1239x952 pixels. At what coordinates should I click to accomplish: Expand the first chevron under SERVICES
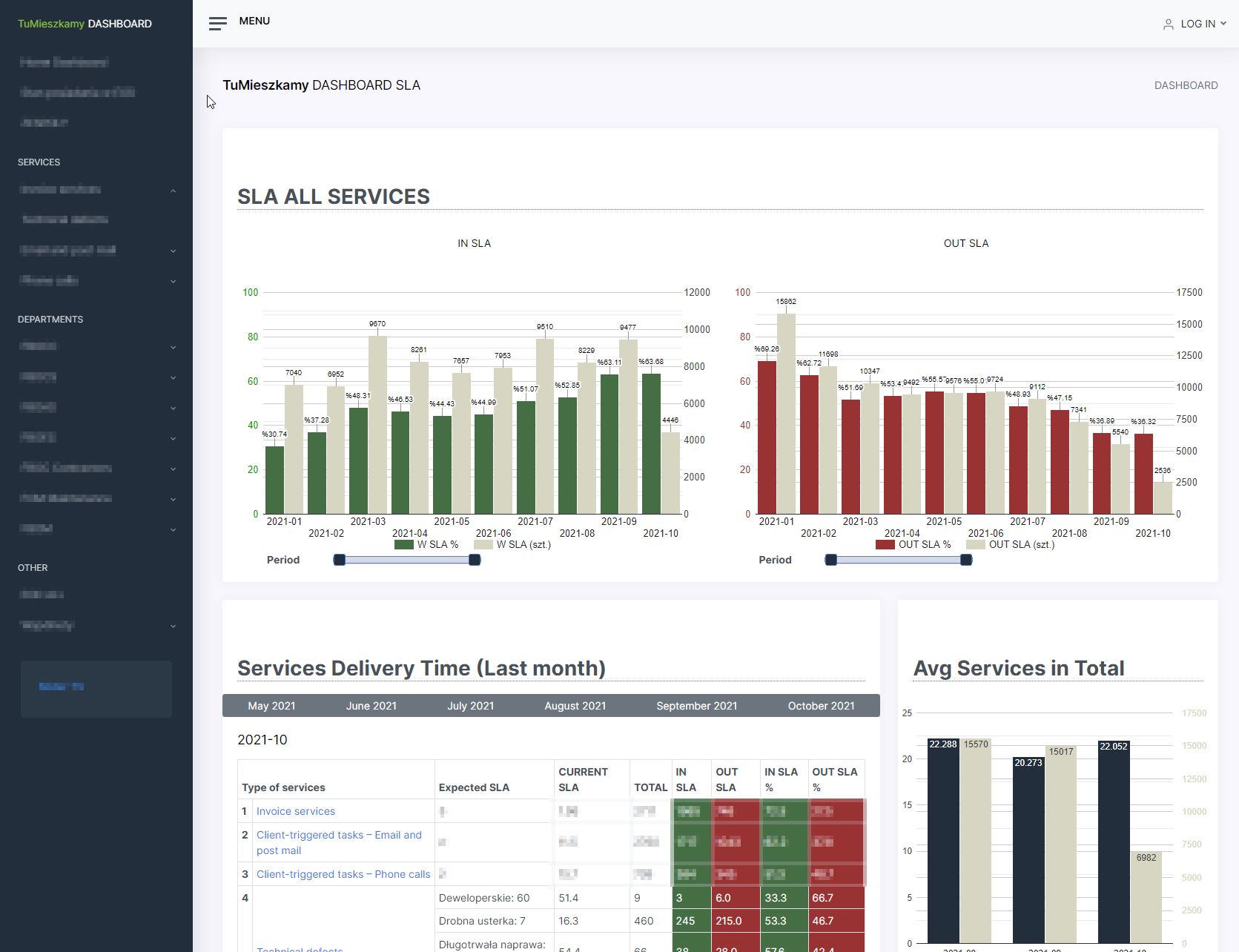click(173, 191)
